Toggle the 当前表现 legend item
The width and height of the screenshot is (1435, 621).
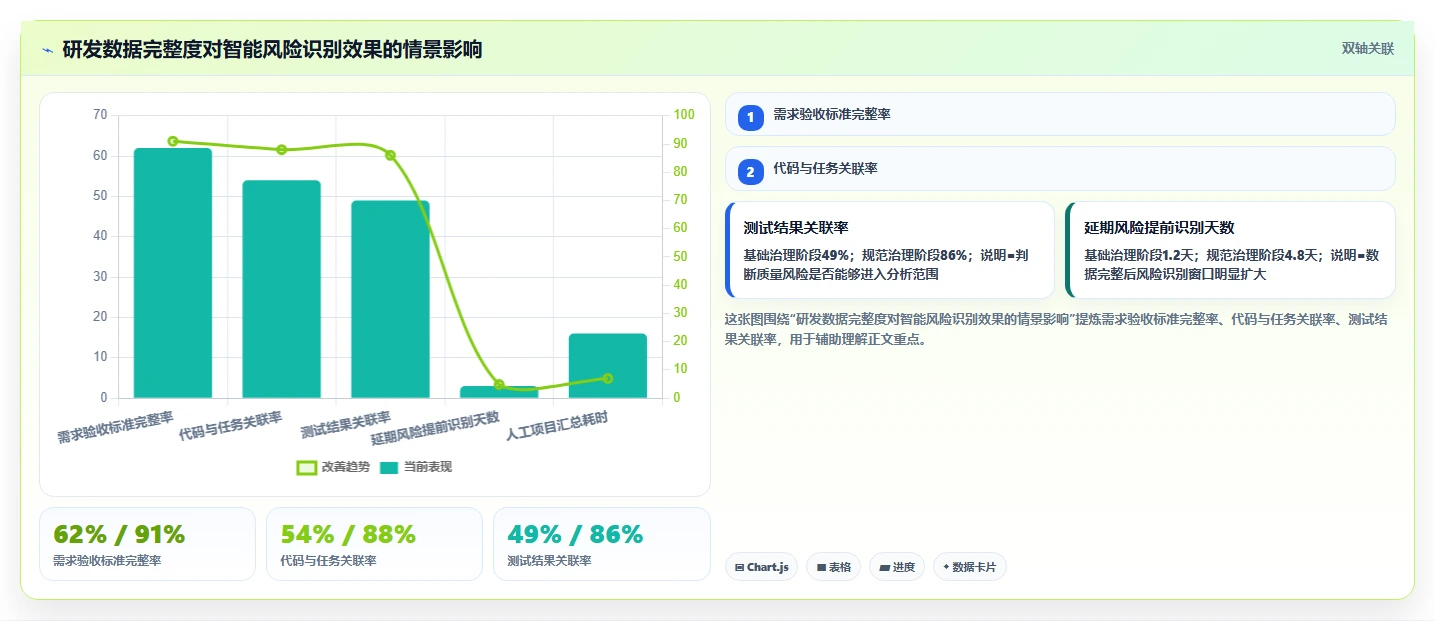click(416, 467)
